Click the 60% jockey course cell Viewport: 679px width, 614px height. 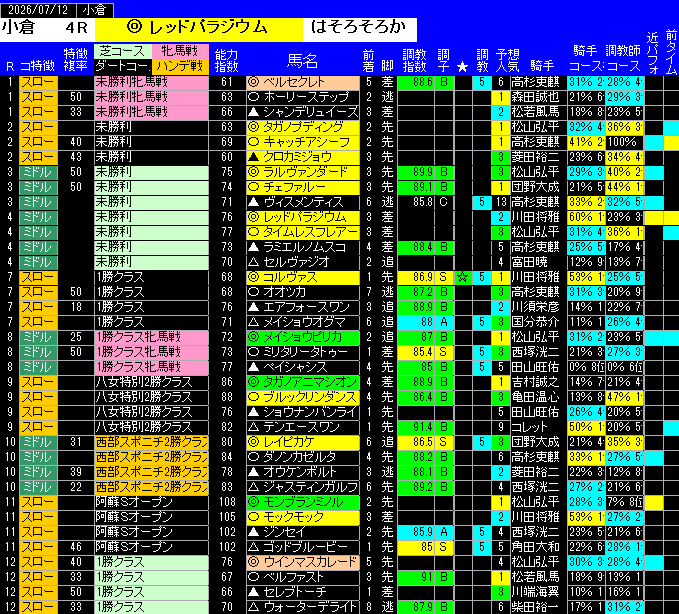point(585,217)
